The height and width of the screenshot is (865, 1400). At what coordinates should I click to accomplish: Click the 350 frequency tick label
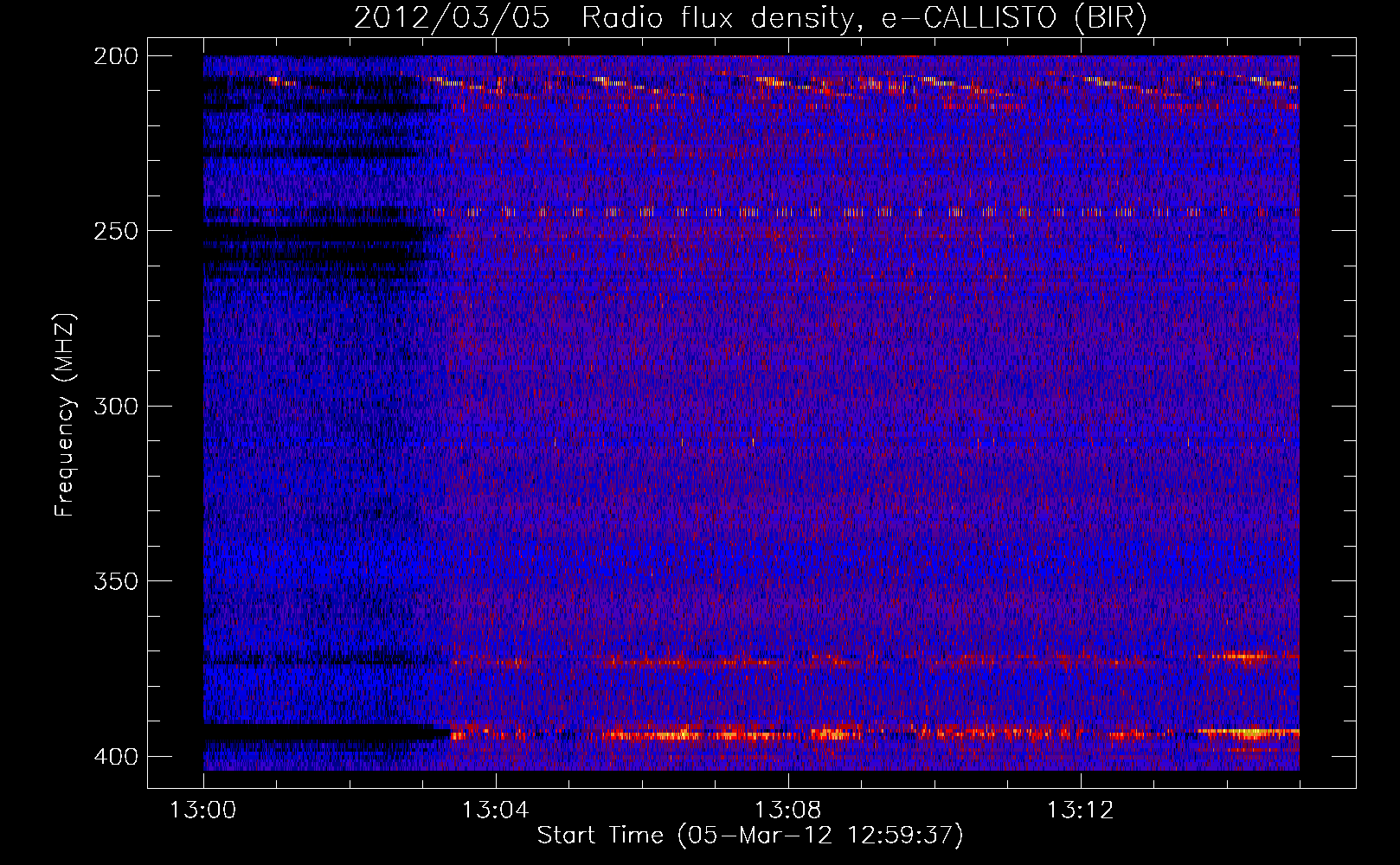116,581
